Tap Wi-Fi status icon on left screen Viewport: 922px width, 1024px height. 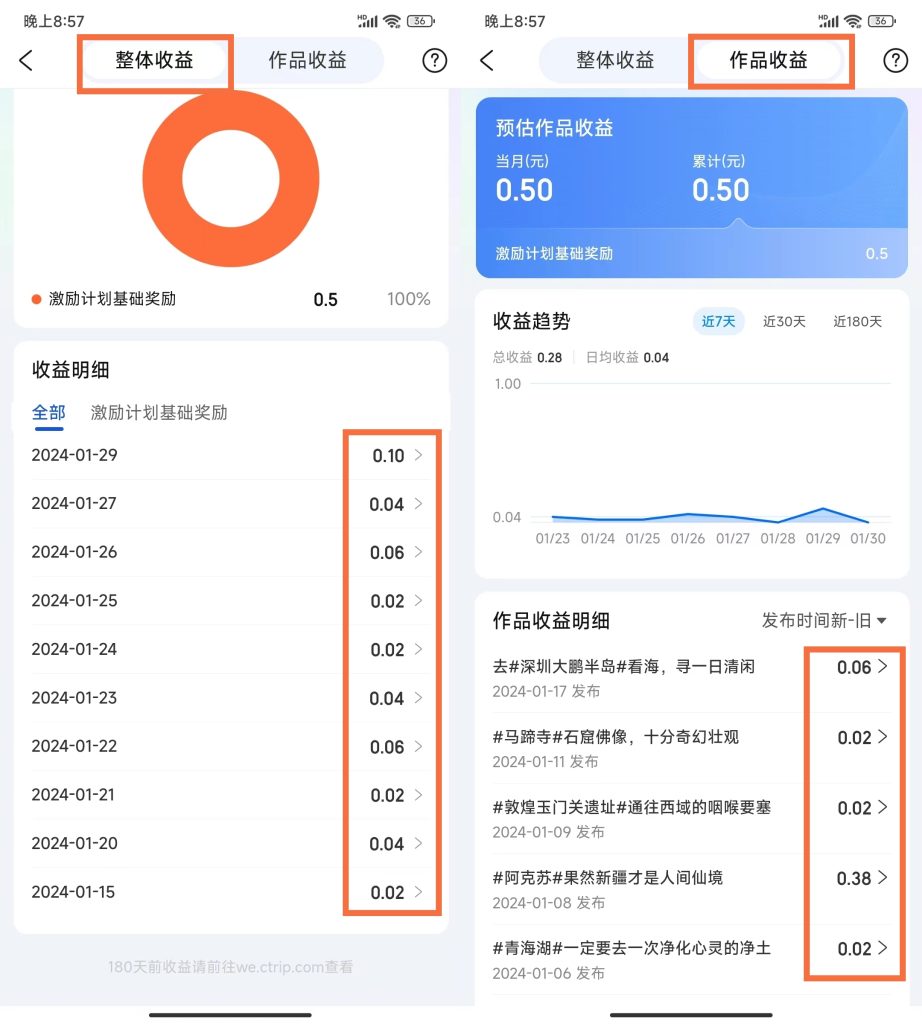(392, 21)
